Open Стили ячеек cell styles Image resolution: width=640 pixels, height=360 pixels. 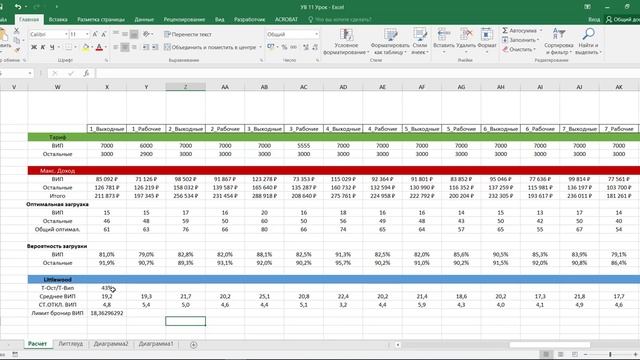(x=420, y=41)
